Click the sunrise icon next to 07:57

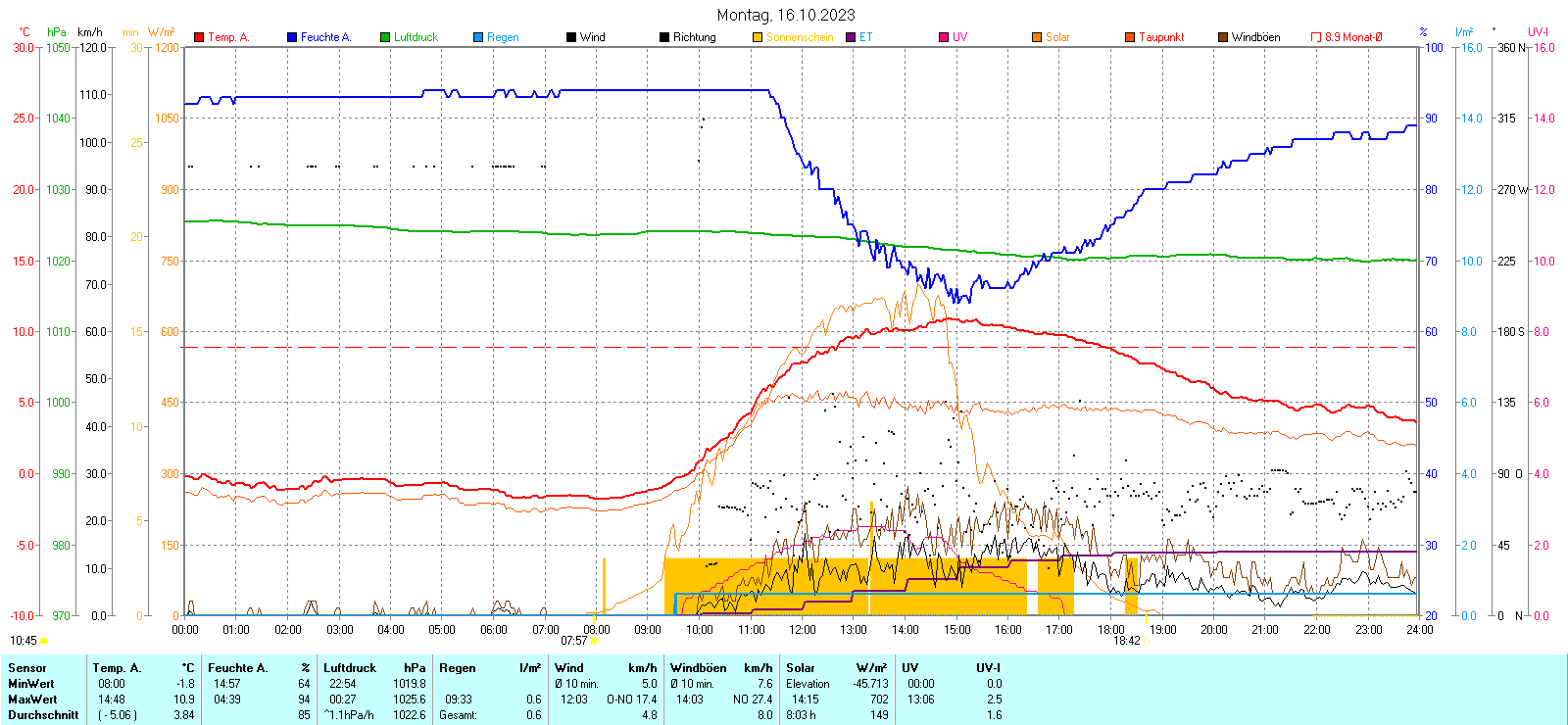595,641
